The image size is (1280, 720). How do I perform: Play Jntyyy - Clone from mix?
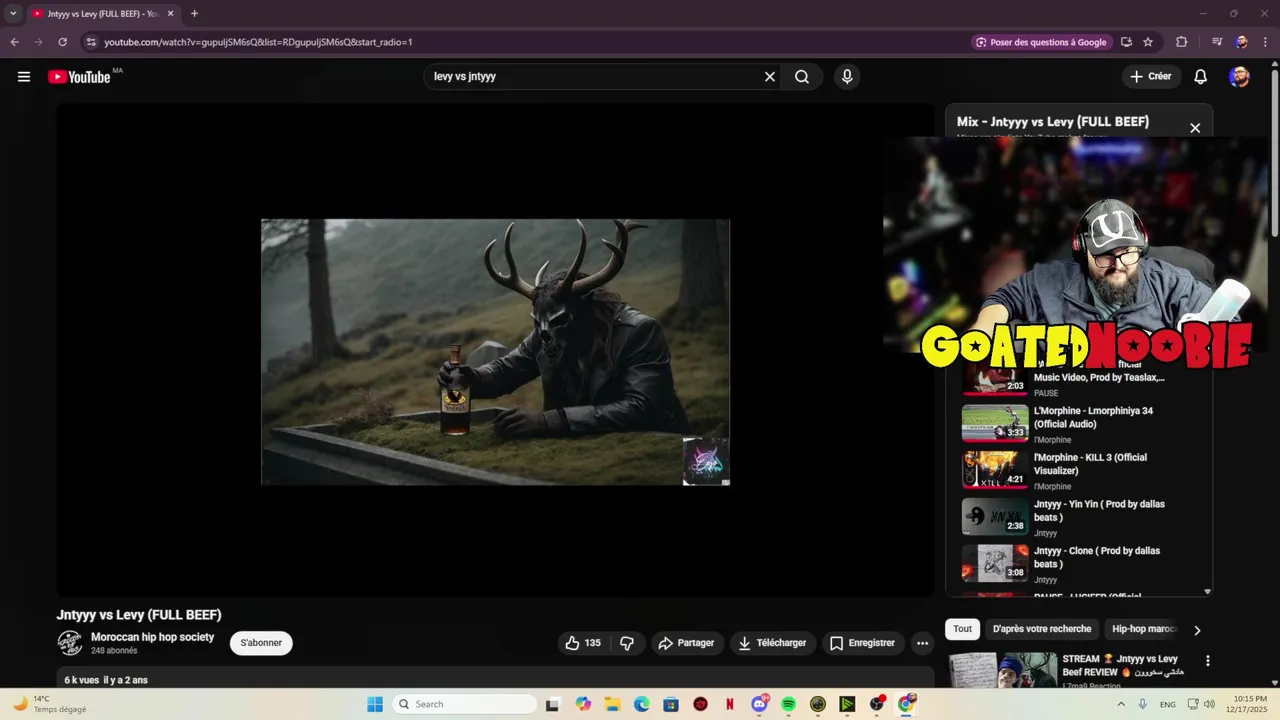[x=1079, y=564]
